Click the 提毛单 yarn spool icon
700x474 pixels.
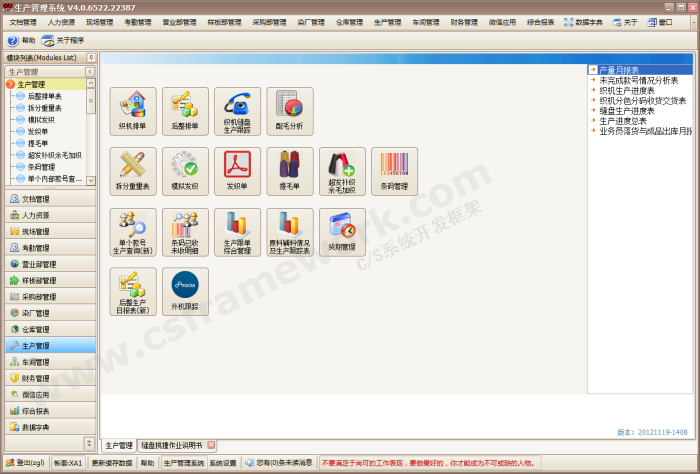coord(290,171)
